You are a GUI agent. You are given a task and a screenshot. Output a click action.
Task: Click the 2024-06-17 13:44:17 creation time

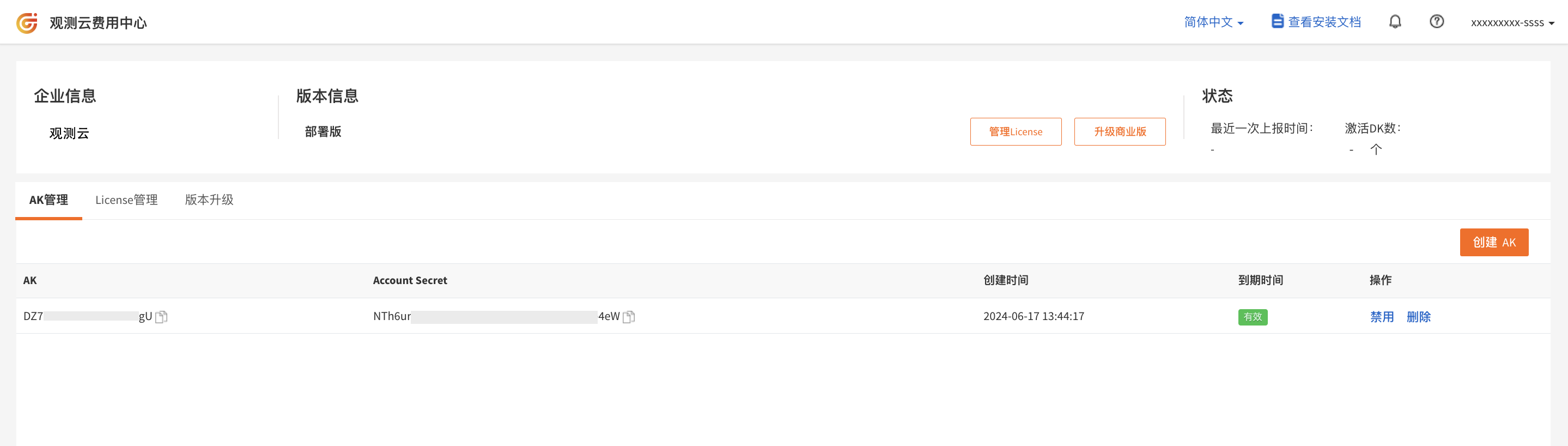point(1034,316)
